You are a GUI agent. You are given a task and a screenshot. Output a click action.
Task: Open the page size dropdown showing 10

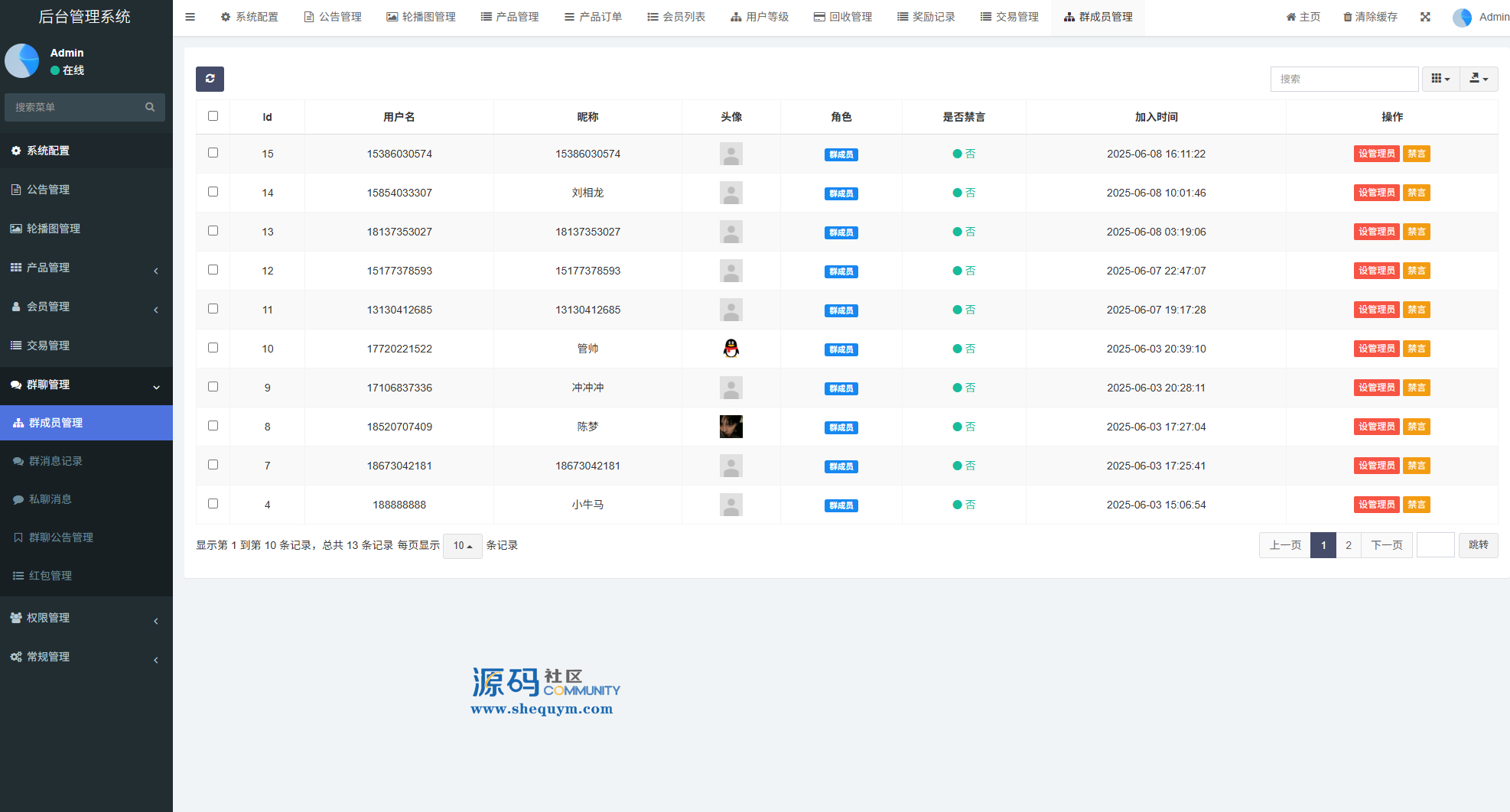462,546
